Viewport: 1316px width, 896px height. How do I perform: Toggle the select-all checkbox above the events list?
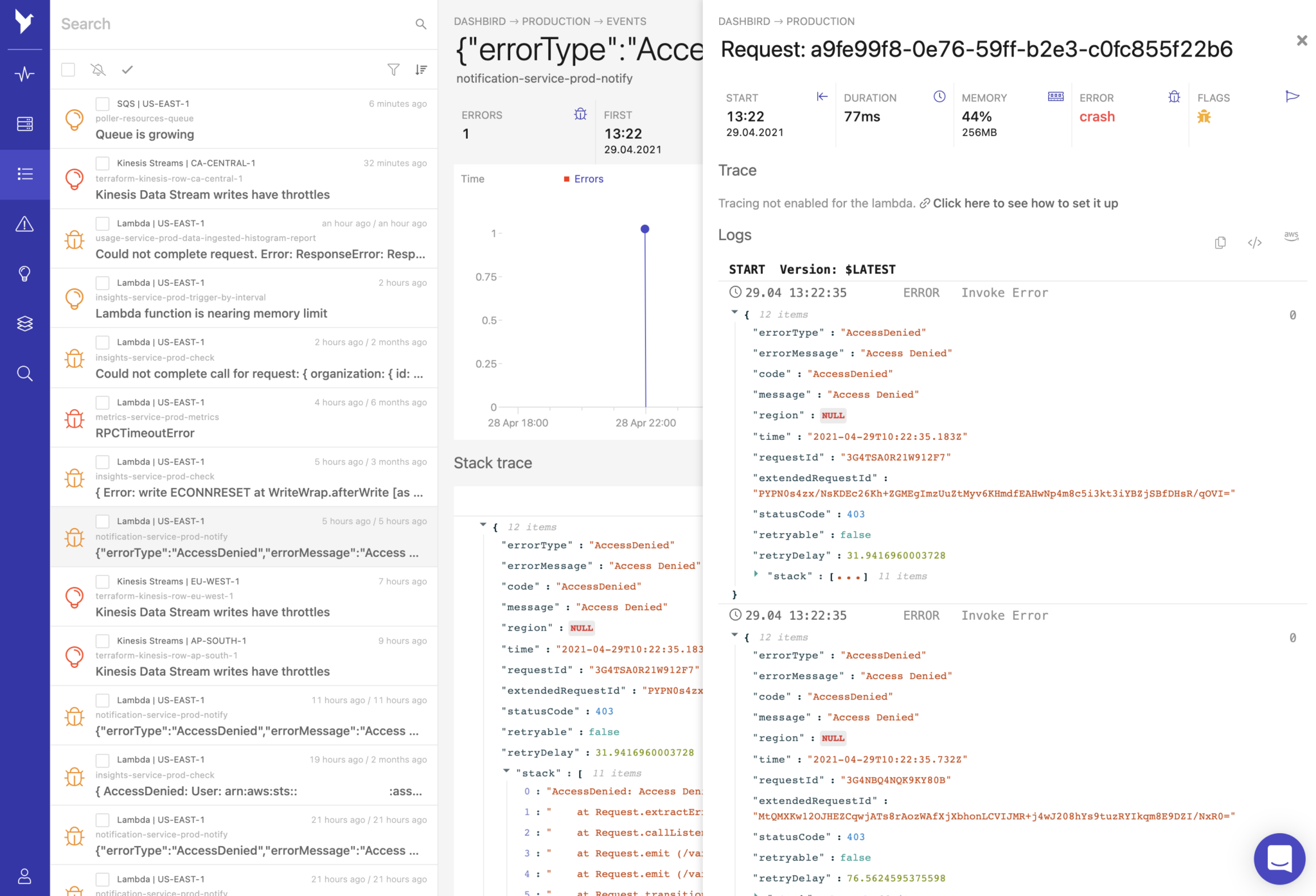point(67,69)
